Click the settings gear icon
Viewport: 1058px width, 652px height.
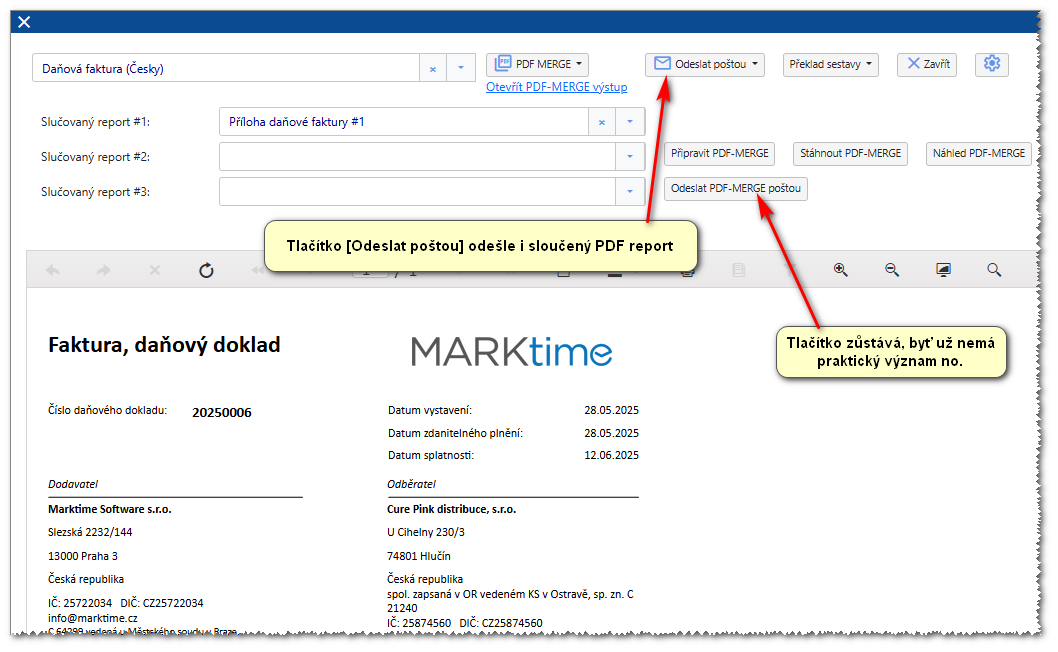(x=991, y=64)
